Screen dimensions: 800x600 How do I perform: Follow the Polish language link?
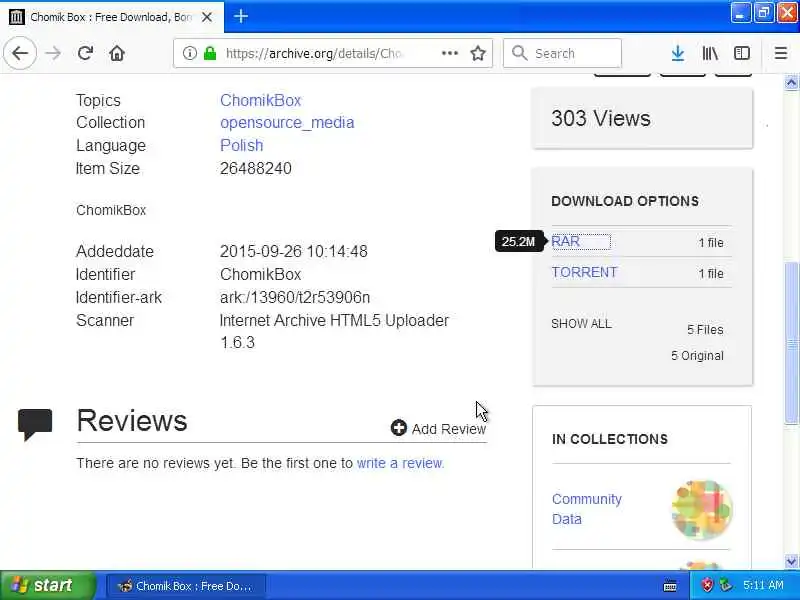tap(242, 145)
